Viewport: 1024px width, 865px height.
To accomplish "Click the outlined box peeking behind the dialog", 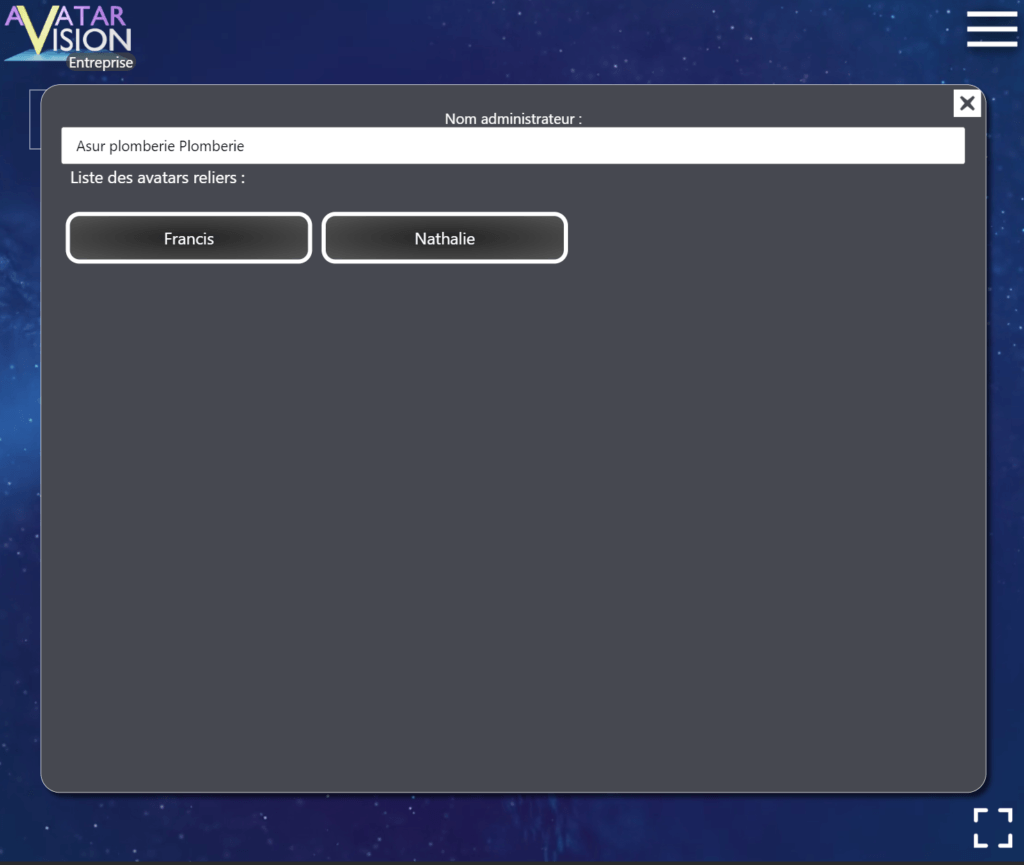I will tap(34, 120).
